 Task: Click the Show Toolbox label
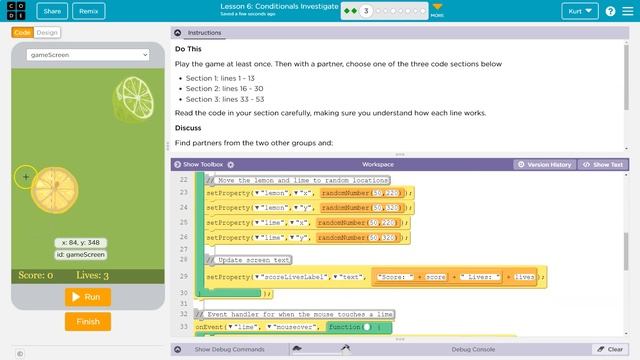coord(203,164)
